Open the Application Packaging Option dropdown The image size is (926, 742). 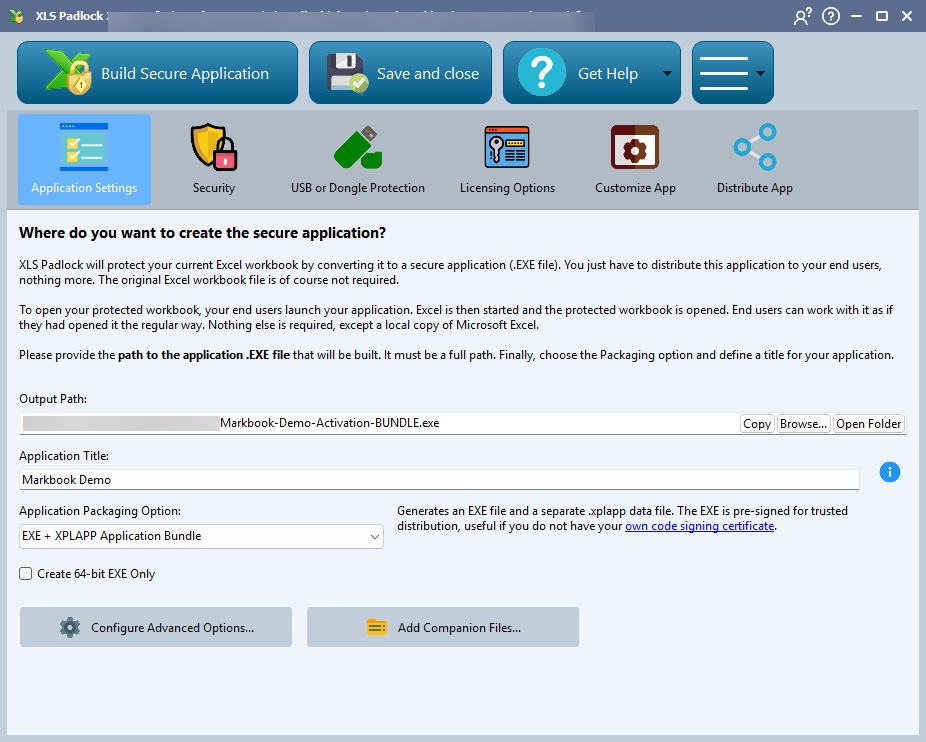coord(201,536)
